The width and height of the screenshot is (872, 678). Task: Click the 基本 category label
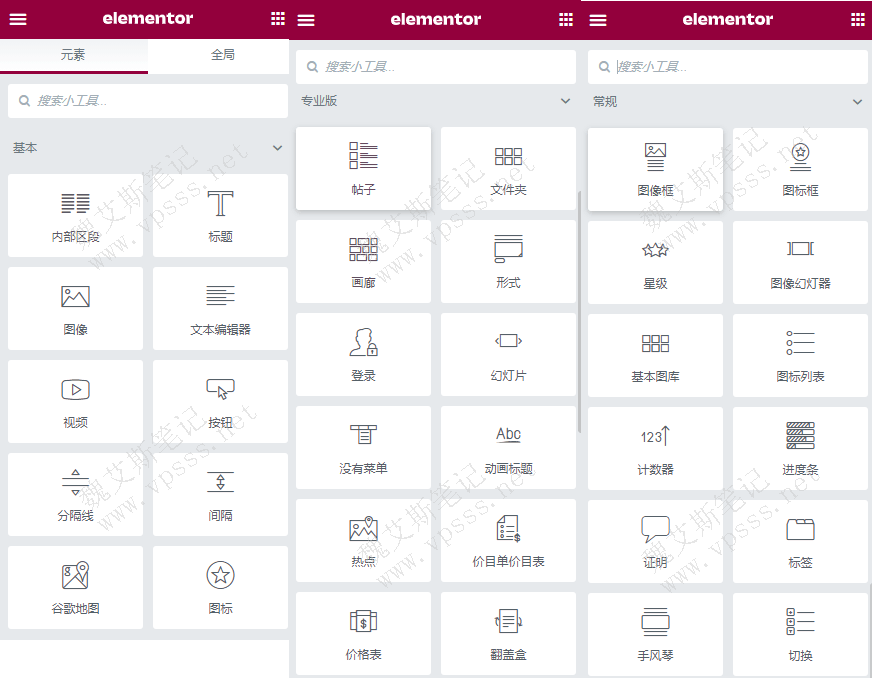coord(25,148)
